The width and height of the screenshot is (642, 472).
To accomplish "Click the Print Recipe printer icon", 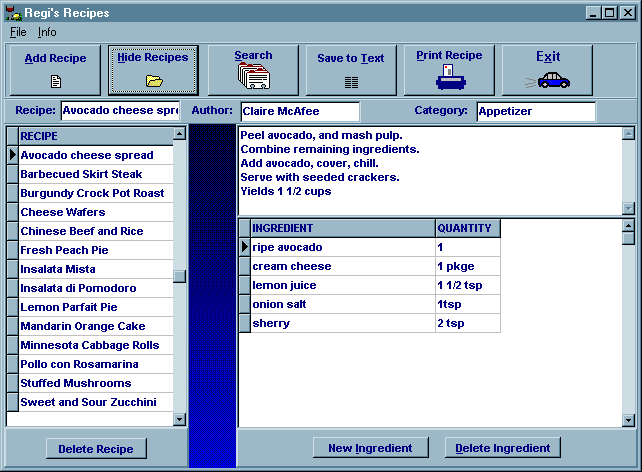I will point(450,77).
